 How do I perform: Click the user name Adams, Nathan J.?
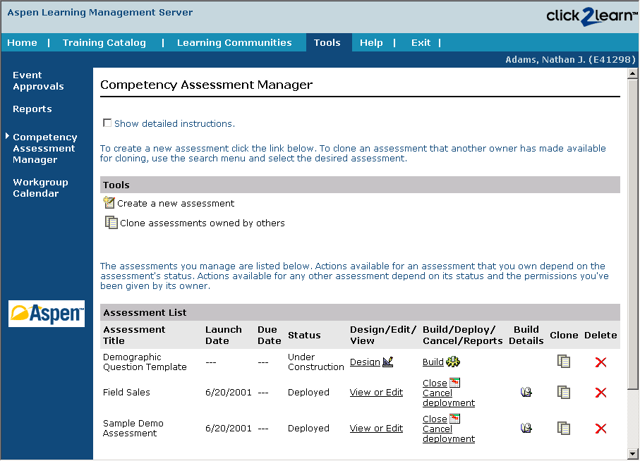(x=570, y=60)
